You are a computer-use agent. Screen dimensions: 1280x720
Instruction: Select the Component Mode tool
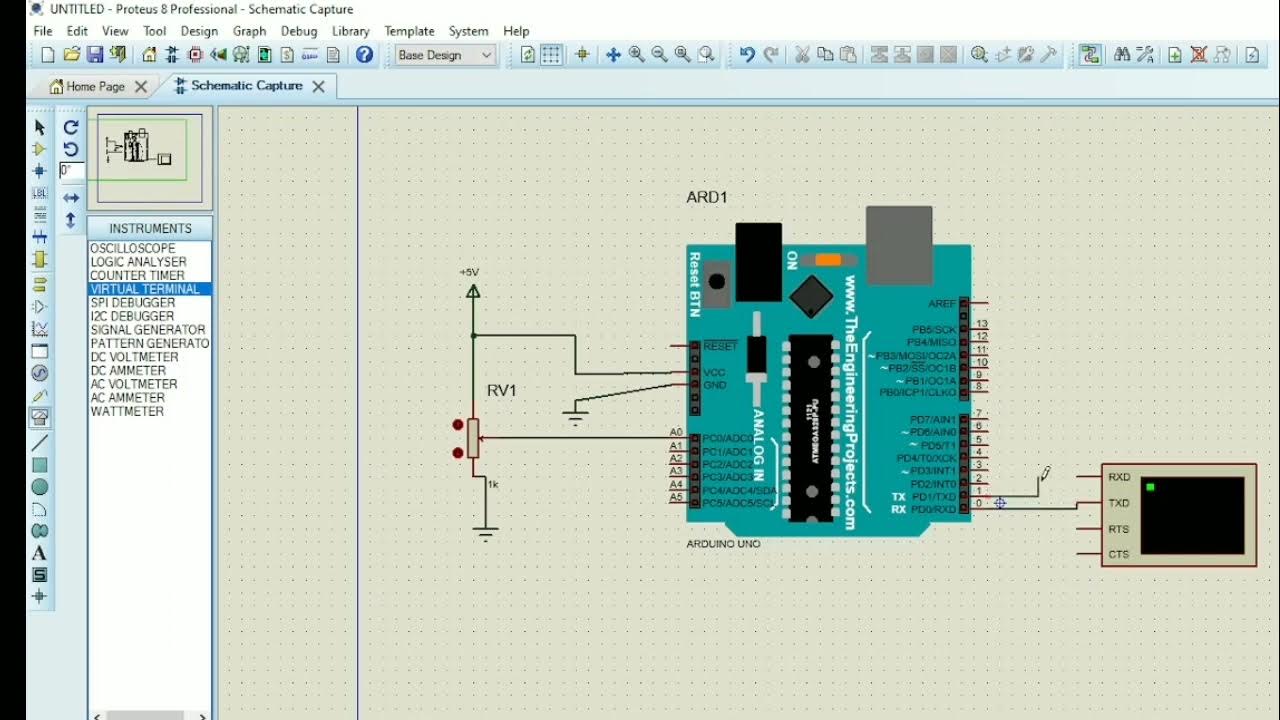[x=40, y=149]
